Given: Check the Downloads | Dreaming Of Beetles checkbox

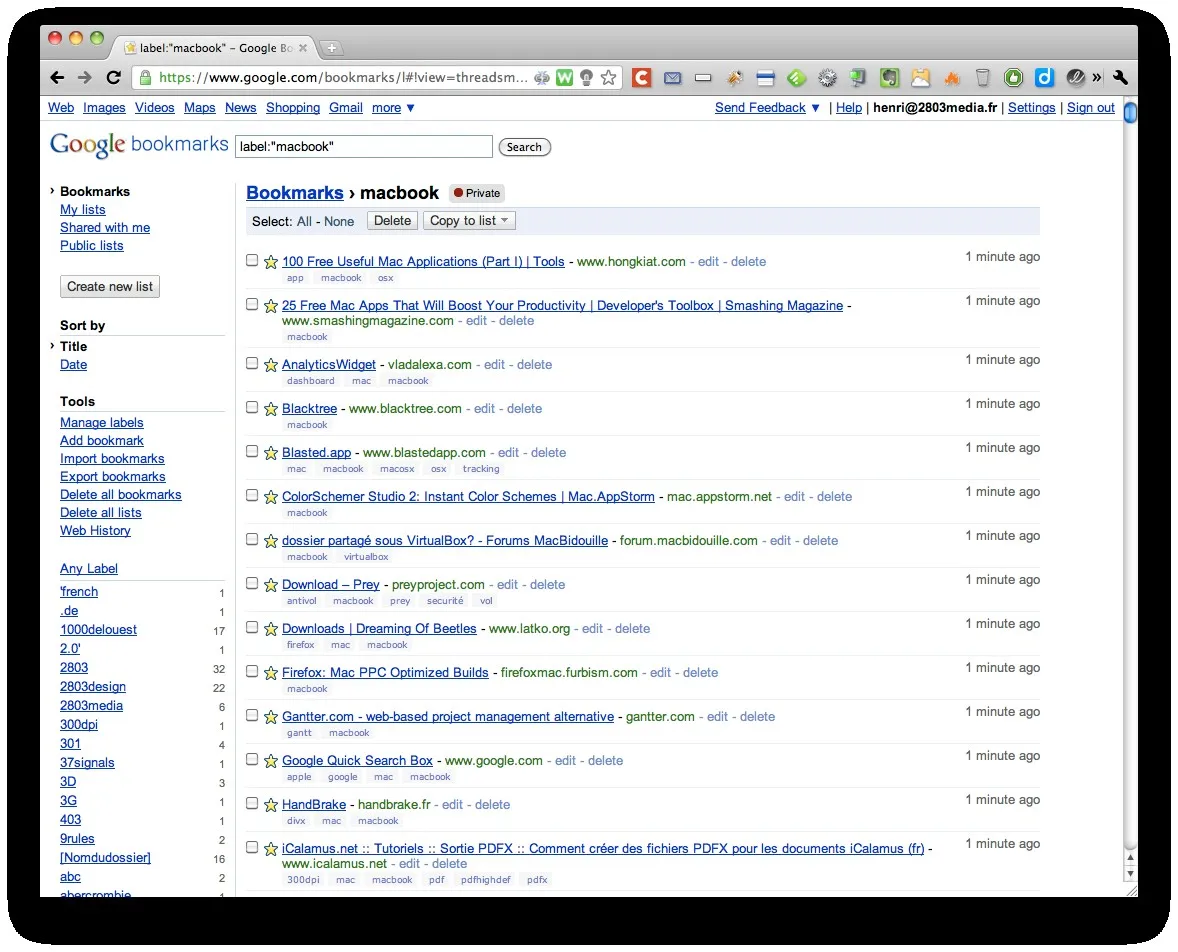Looking at the screenshot, I should point(252,627).
